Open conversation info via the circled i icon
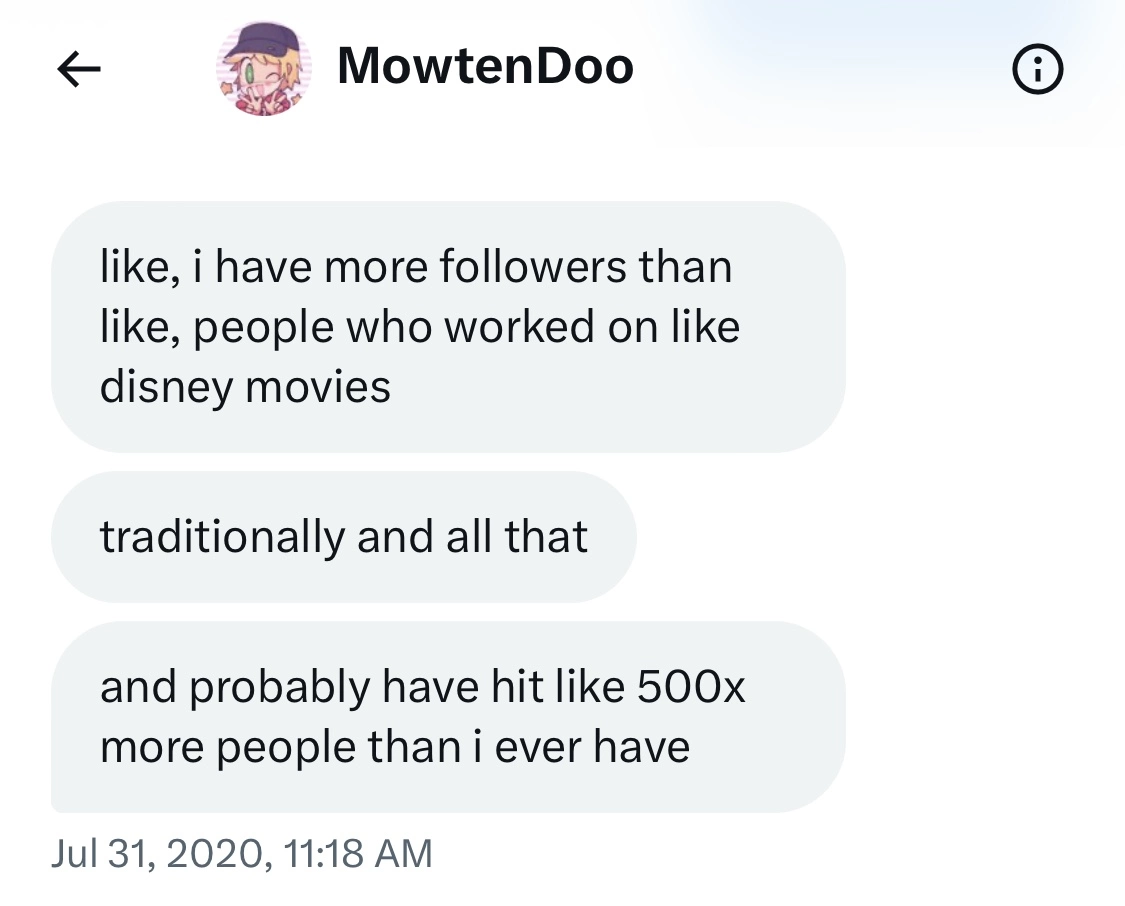The width and height of the screenshot is (1125, 906). click(1037, 70)
